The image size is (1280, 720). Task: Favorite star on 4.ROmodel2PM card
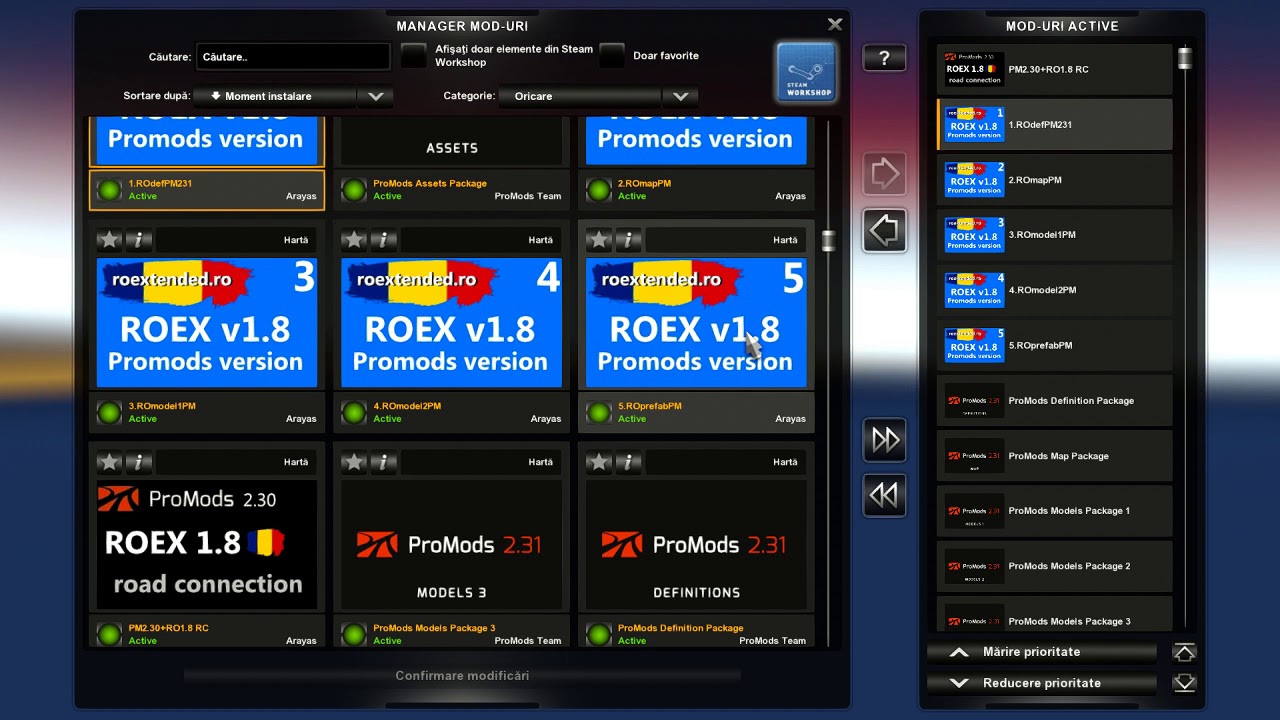pyautogui.click(x=354, y=240)
